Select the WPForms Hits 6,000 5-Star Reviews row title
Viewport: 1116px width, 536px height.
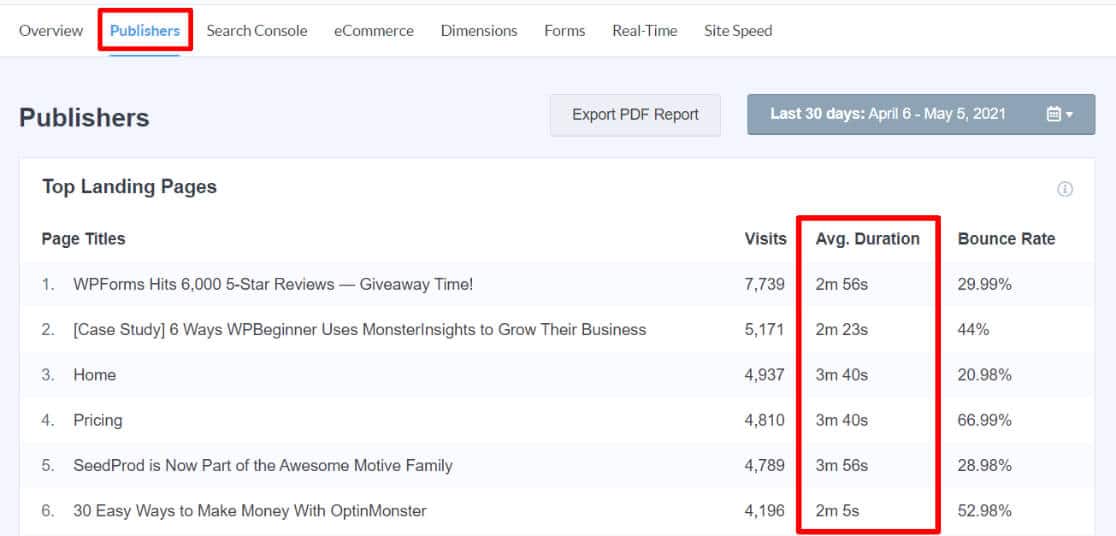point(273,285)
